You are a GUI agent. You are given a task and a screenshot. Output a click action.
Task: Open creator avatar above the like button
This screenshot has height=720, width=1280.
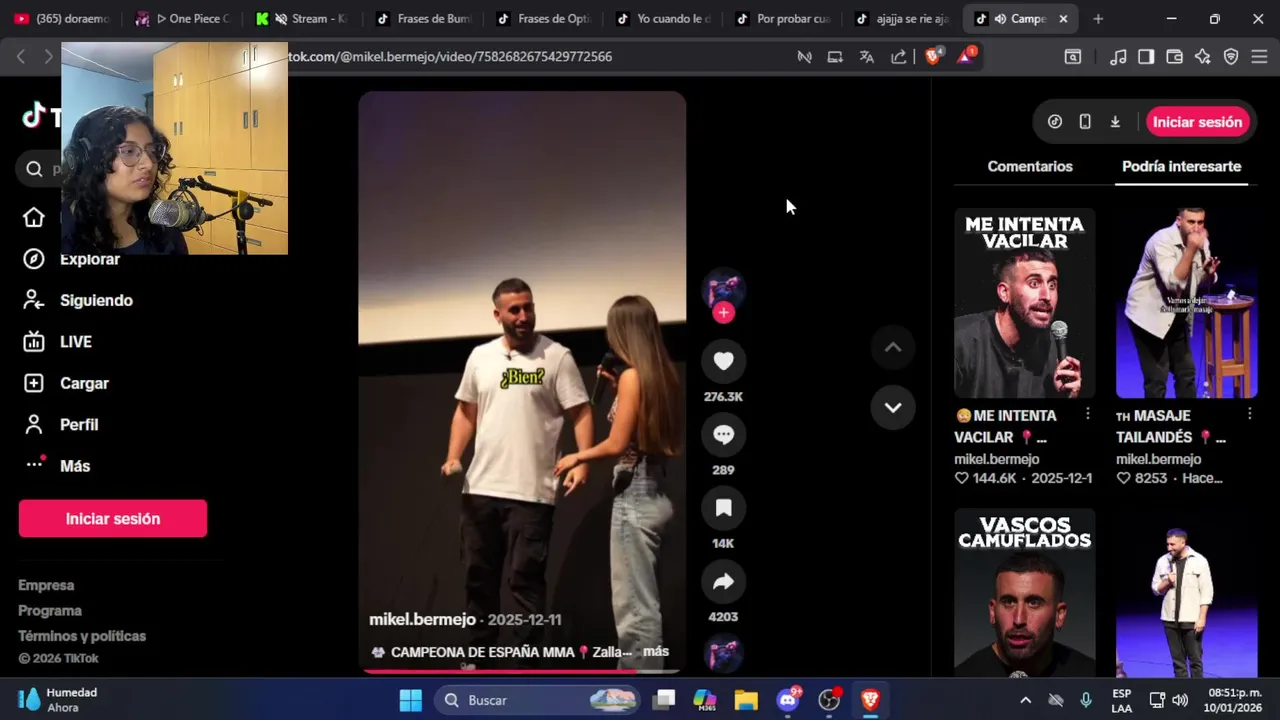pos(723,290)
